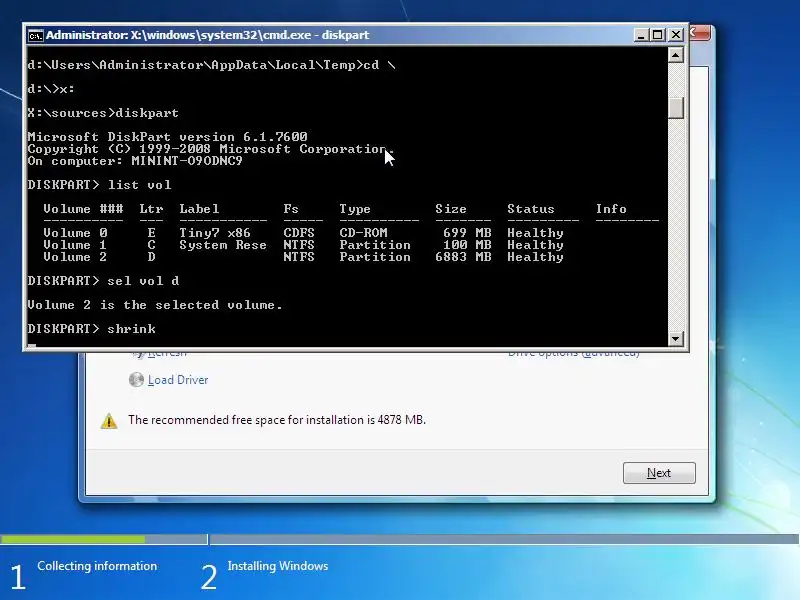Screen dimensions: 800x600
Task: Click the 'Status' column header
Action: (531, 209)
